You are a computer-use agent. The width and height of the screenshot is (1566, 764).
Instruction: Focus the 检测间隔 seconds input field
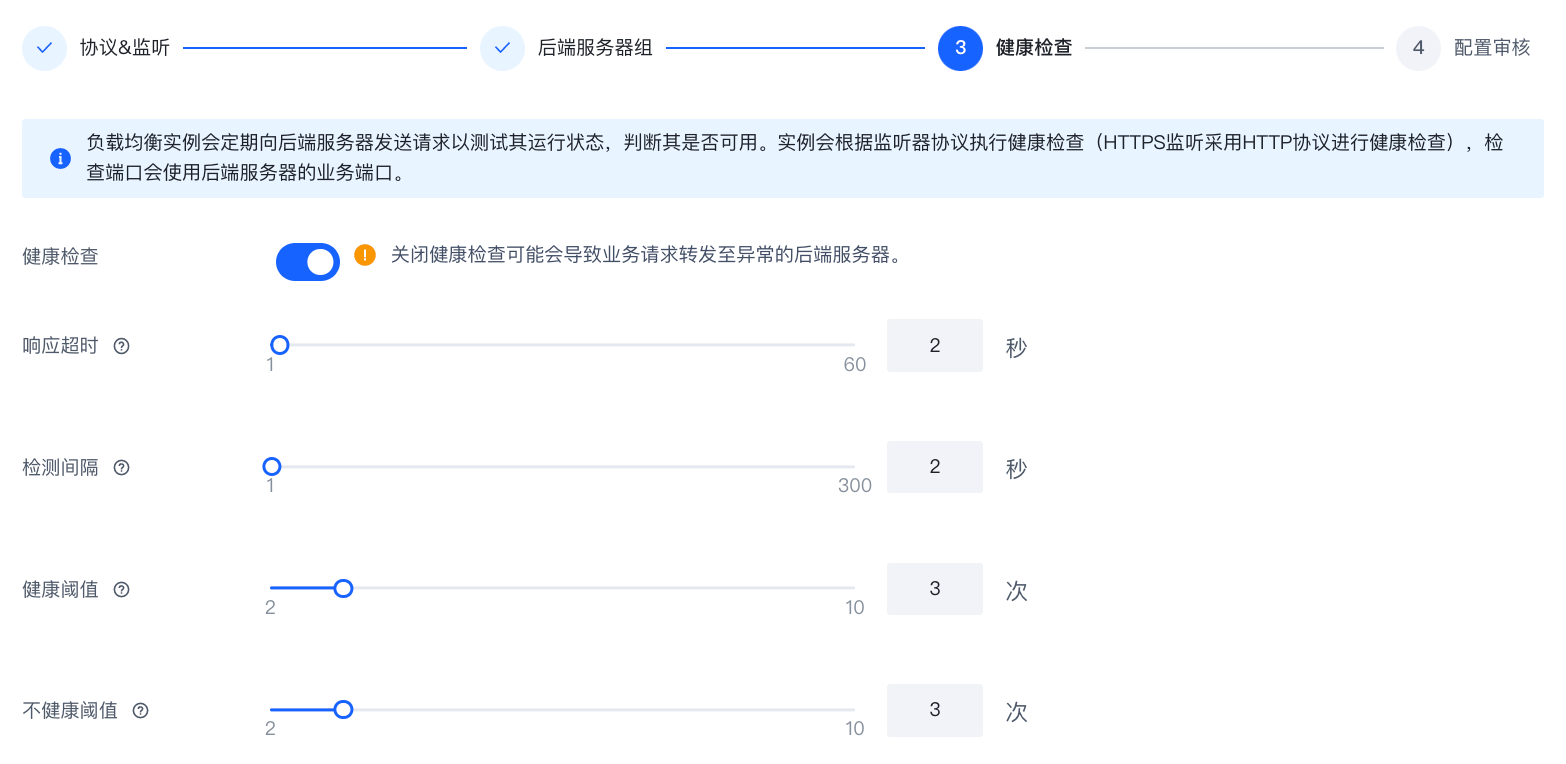click(935, 467)
